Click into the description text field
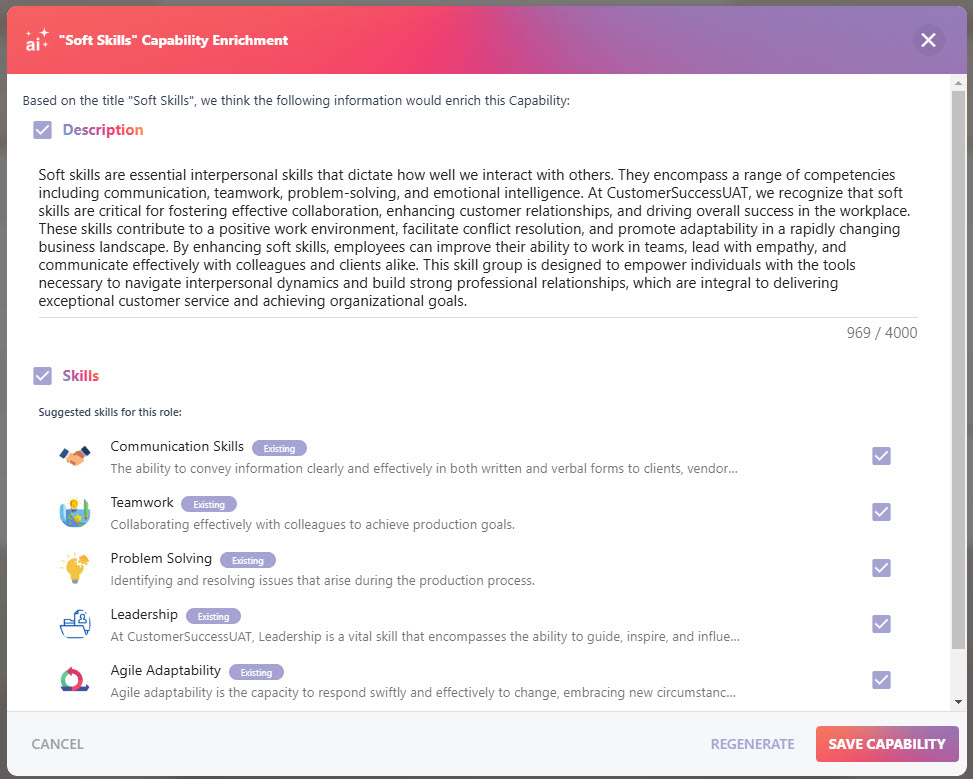 (477, 238)
